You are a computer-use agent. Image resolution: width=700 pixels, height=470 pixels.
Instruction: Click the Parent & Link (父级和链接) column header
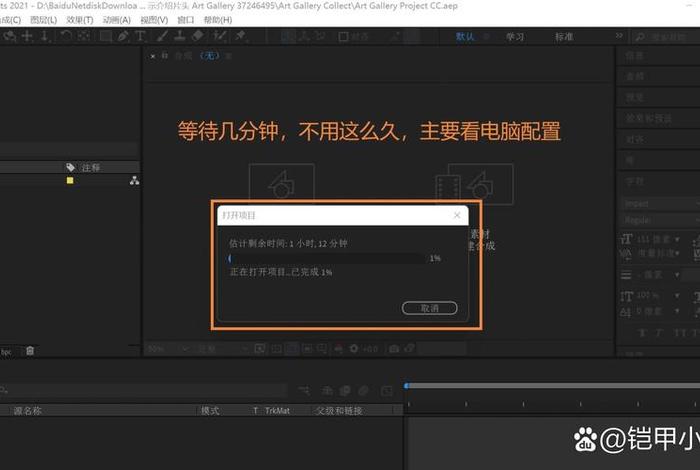coord(339,411)
